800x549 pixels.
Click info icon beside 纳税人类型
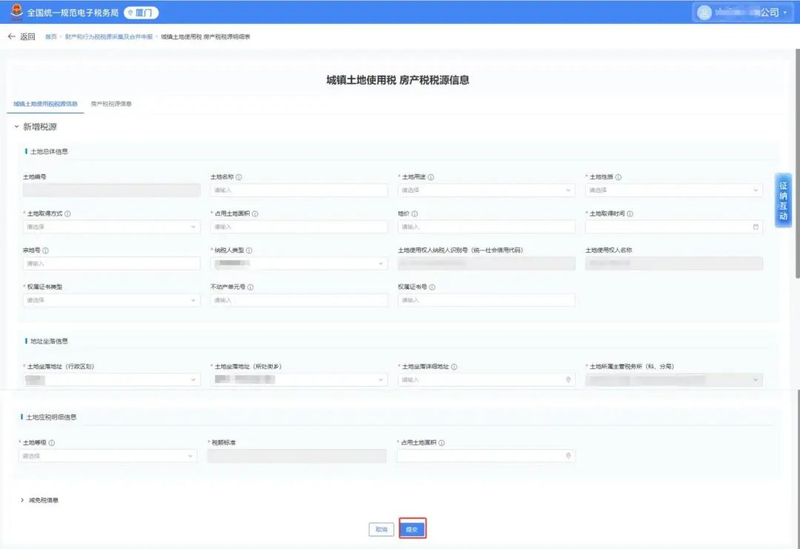(x=249, y=251)
